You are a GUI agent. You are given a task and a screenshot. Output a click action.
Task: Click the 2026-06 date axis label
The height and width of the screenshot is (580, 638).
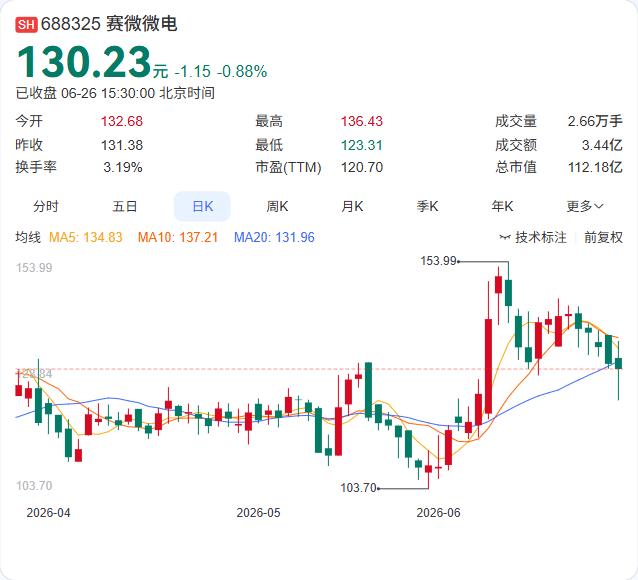pyautogui.click(x=438, y=512)
